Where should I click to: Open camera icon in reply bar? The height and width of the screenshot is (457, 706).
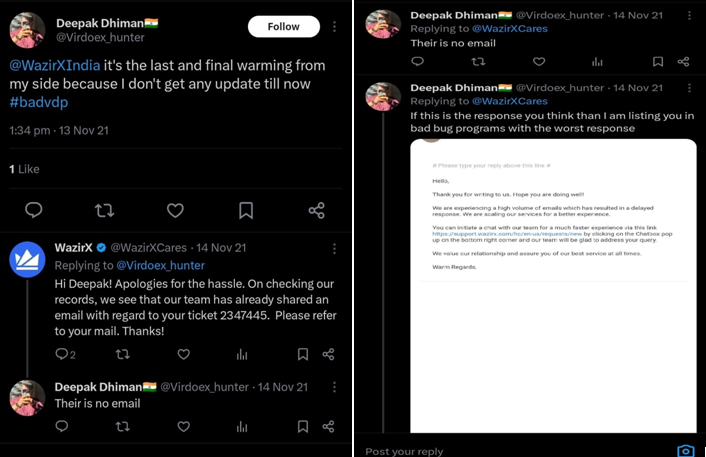[x=685, y=450]
